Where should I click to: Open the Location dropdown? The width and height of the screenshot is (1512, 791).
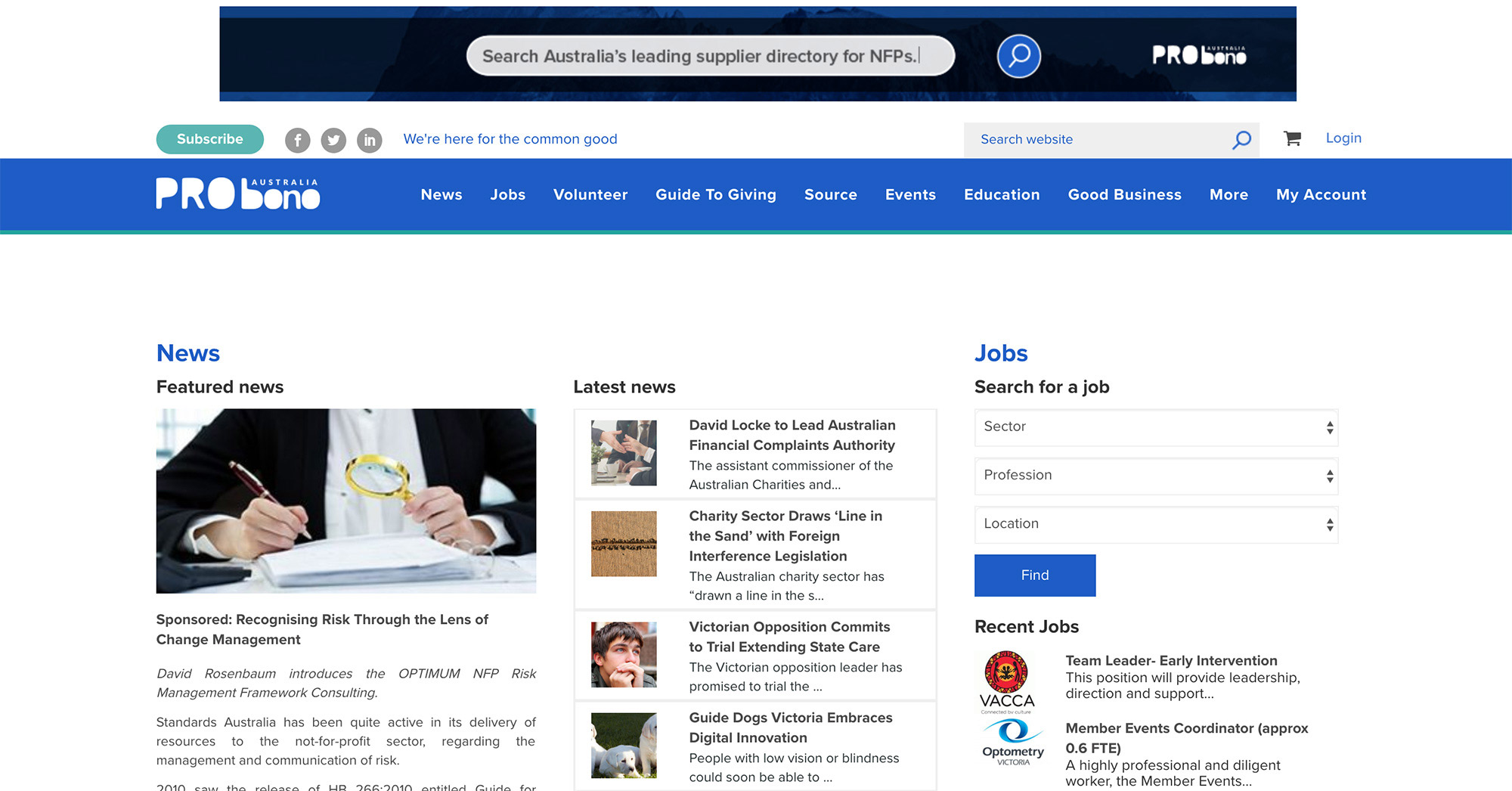tap(1156, 524)
